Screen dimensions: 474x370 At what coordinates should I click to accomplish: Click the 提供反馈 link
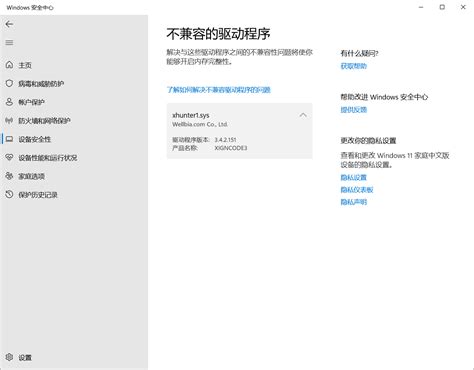point(354,110)
